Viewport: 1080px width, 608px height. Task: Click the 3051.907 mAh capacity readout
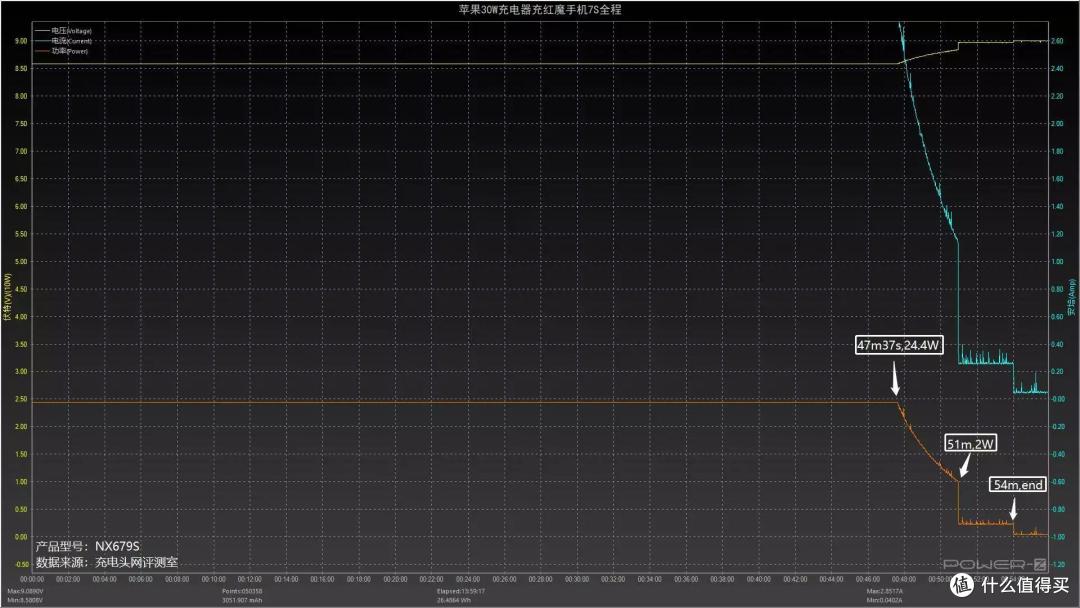click(242, 600)
